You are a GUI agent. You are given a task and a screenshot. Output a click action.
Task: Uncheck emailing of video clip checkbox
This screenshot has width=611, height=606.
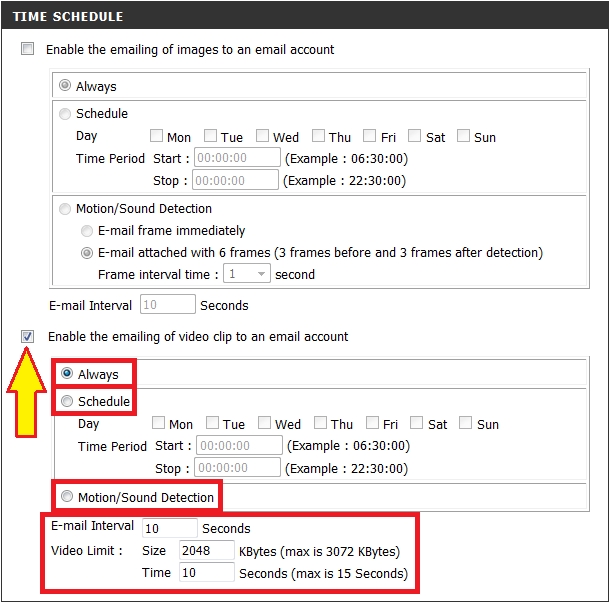click(x=27, y=337)
